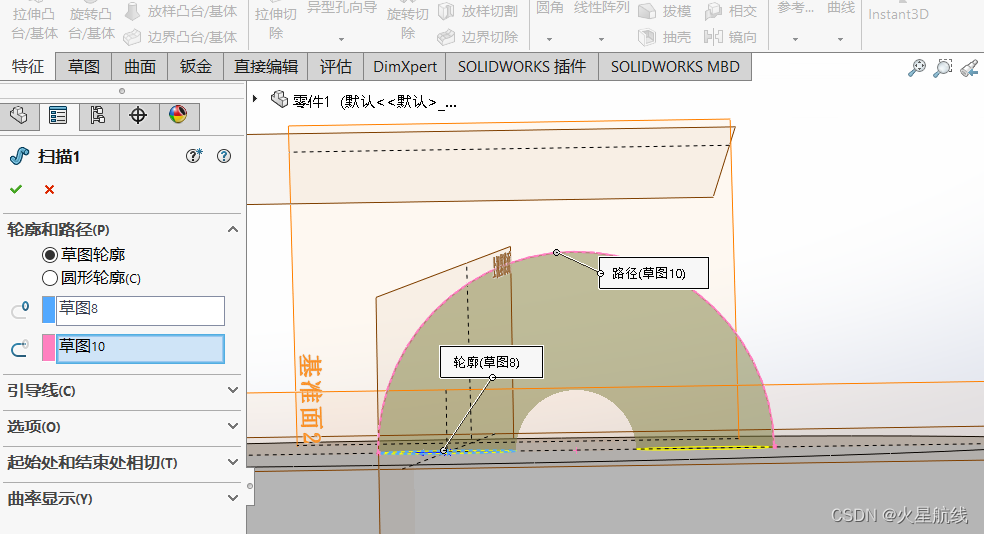Expand the 起始处和结束处相切(T) section

tap(233, 462)
